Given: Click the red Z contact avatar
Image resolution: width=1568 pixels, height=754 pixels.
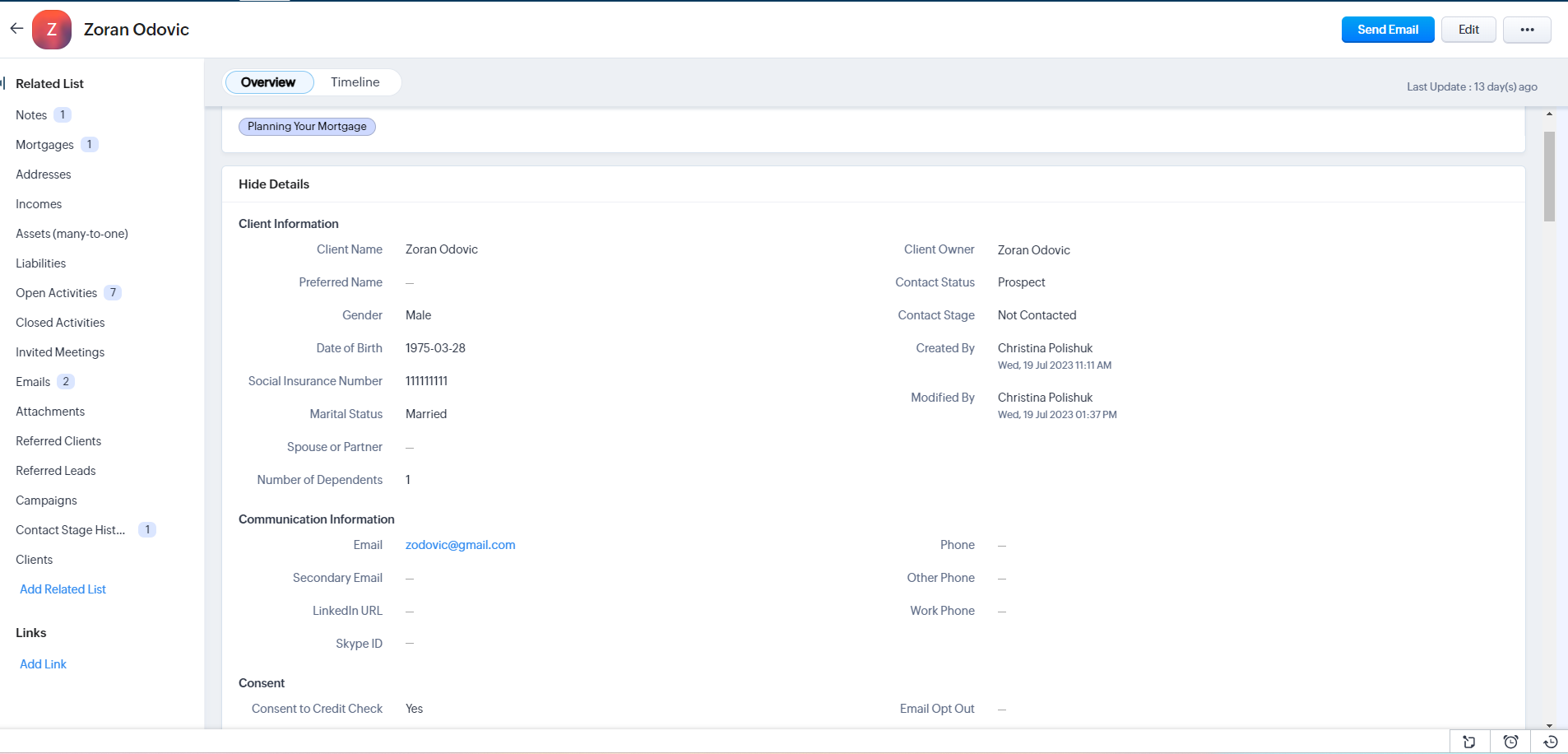Looking at the screenshot, I should point(52,30).
